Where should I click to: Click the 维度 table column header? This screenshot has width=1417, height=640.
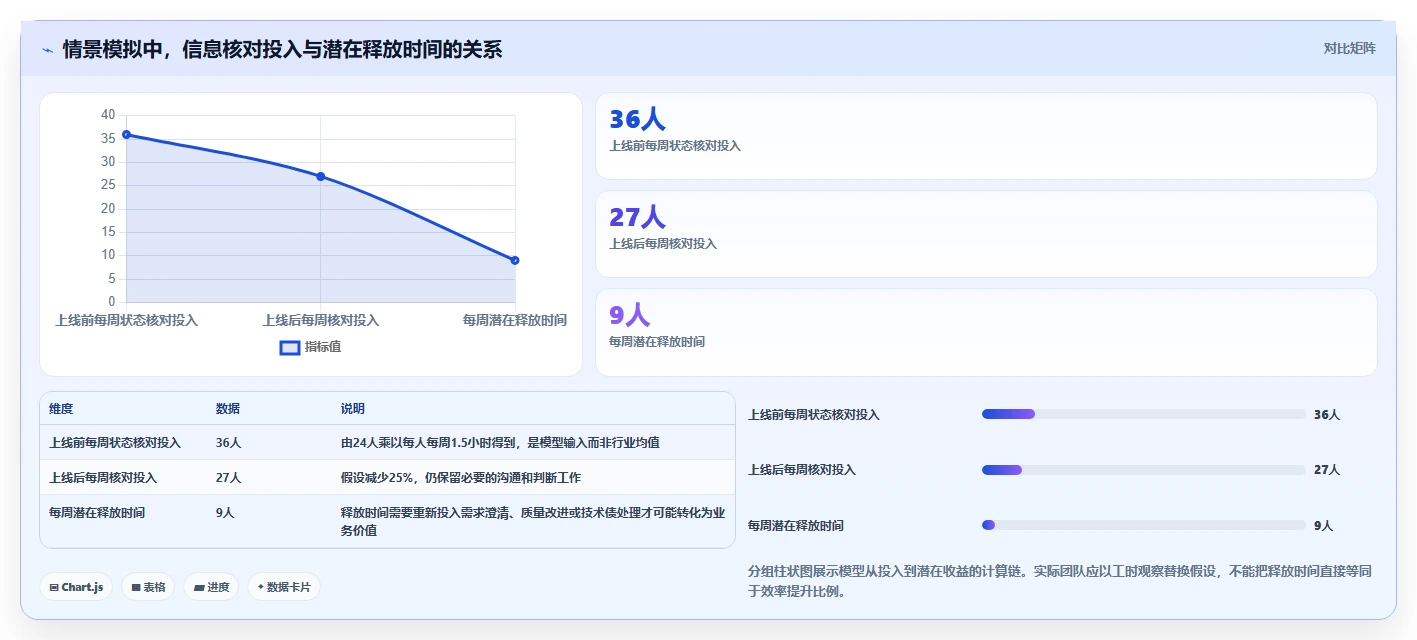coord(61,409)
